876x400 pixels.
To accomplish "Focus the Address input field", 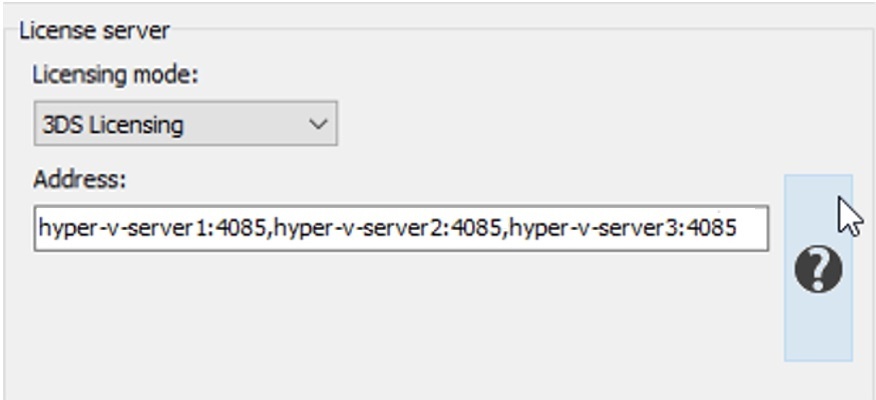I will 400,228.
